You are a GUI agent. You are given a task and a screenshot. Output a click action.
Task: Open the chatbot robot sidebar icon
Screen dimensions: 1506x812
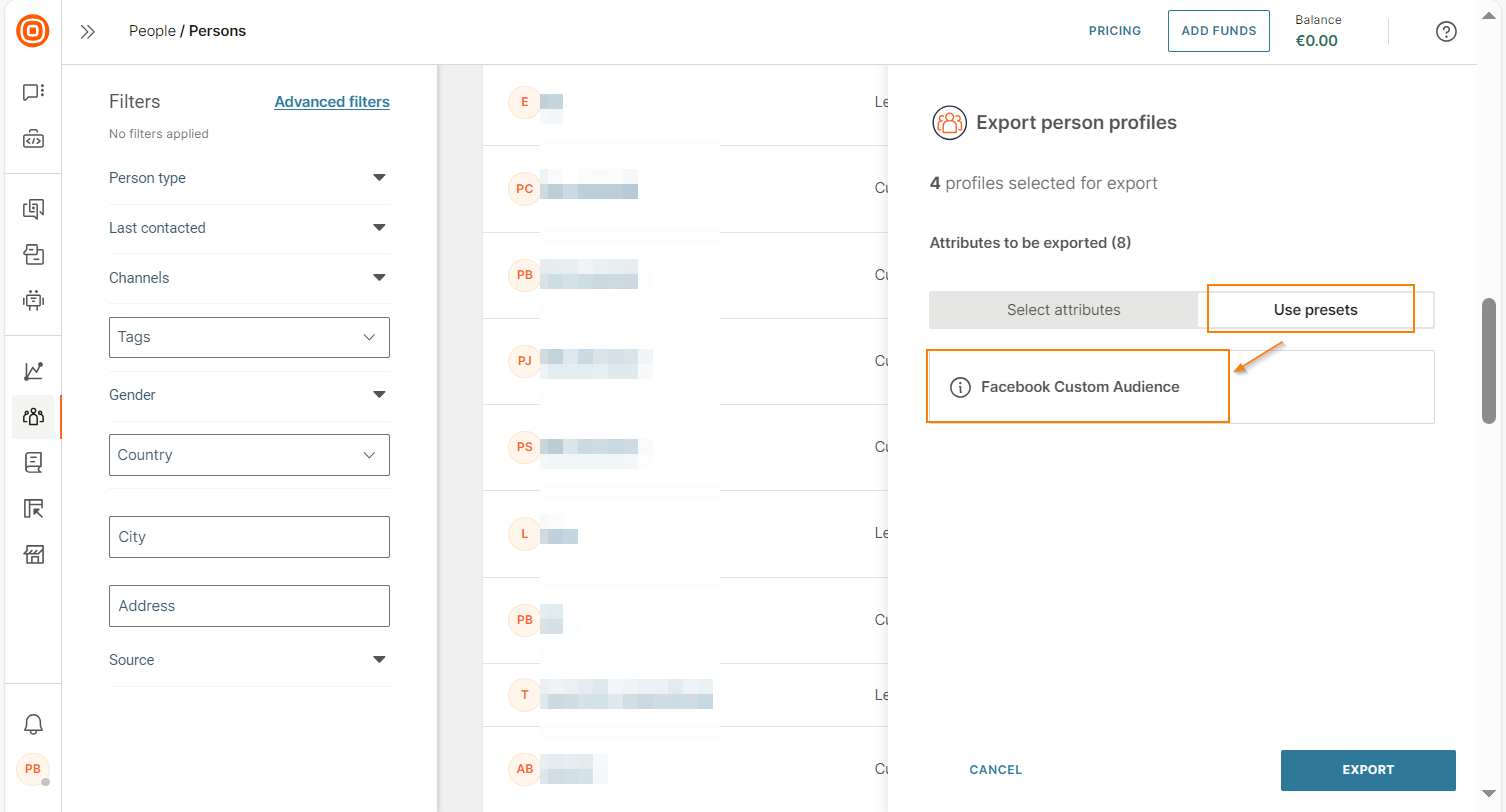(x=33, y=299)
